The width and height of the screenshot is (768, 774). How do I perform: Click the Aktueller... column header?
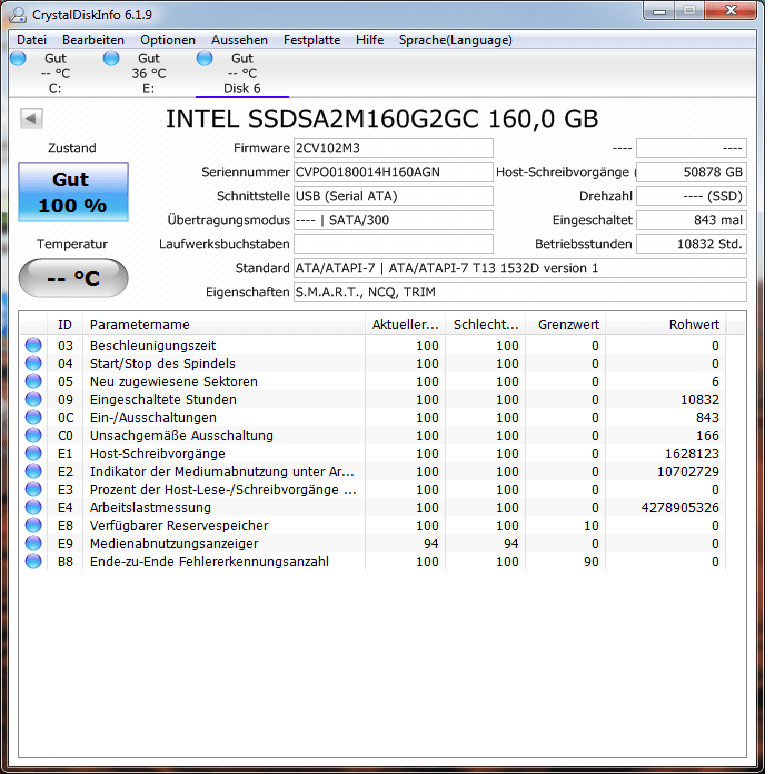405,325
